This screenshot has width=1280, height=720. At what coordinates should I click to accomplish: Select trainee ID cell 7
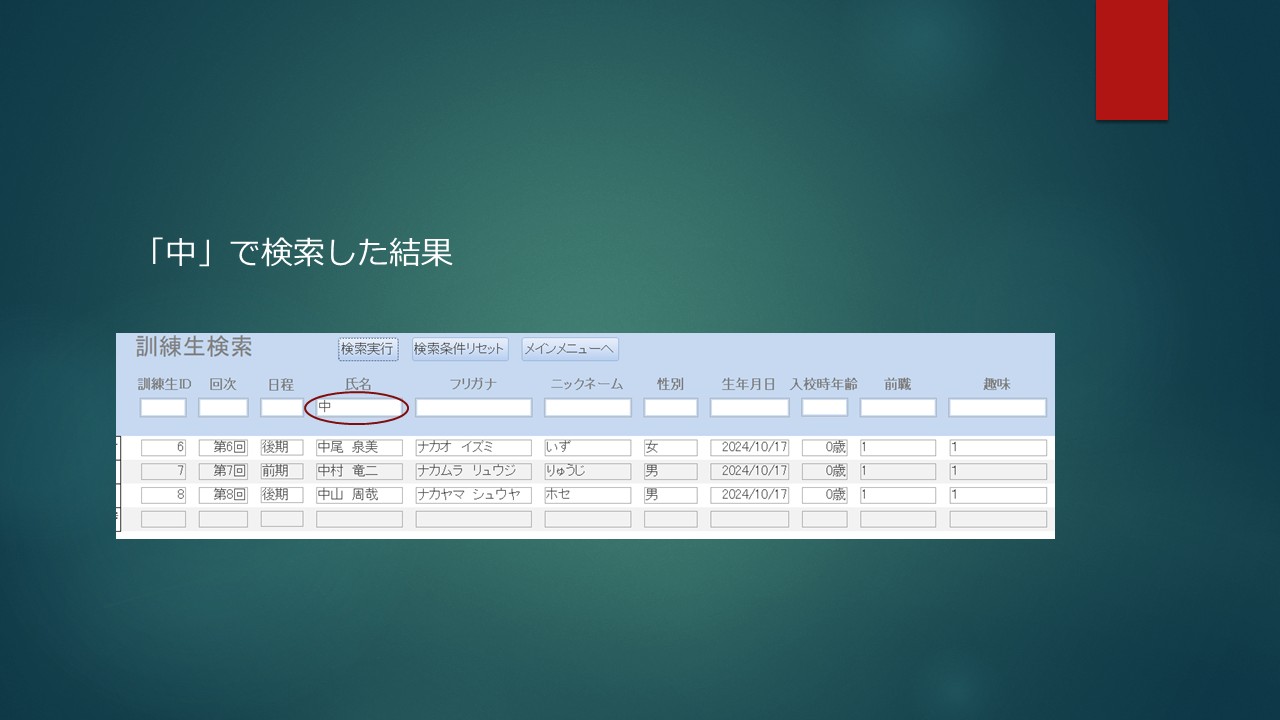pos(163,471)
